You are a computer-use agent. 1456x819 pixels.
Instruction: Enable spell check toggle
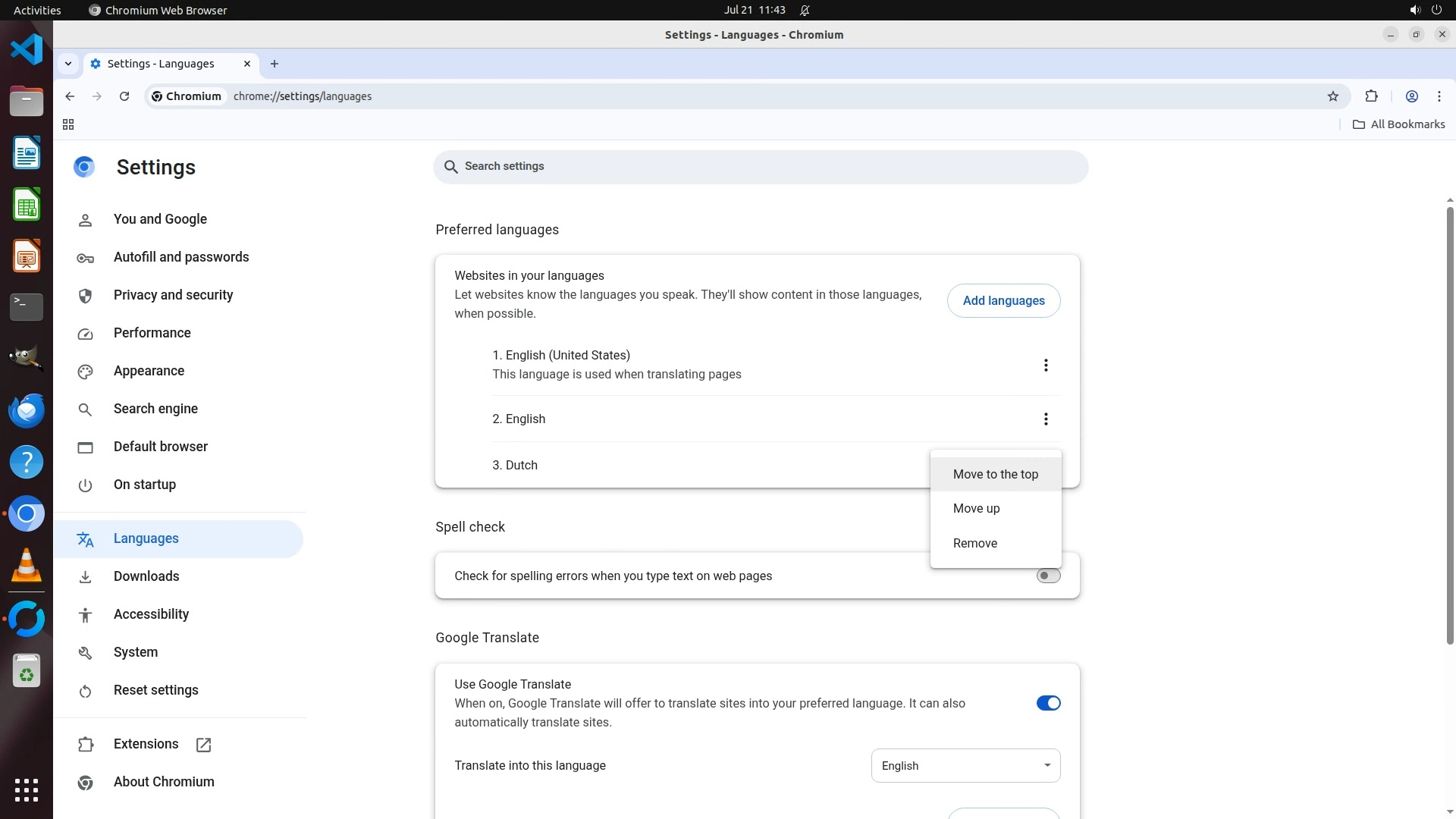coord(1048,576)
